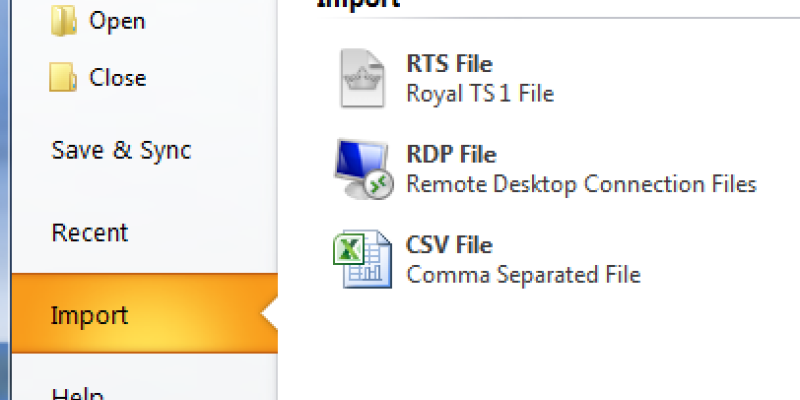This screenshot has width=800, height=400.
Task: Click the closed folder icon beside Close
Action: (x=63, y=78)
